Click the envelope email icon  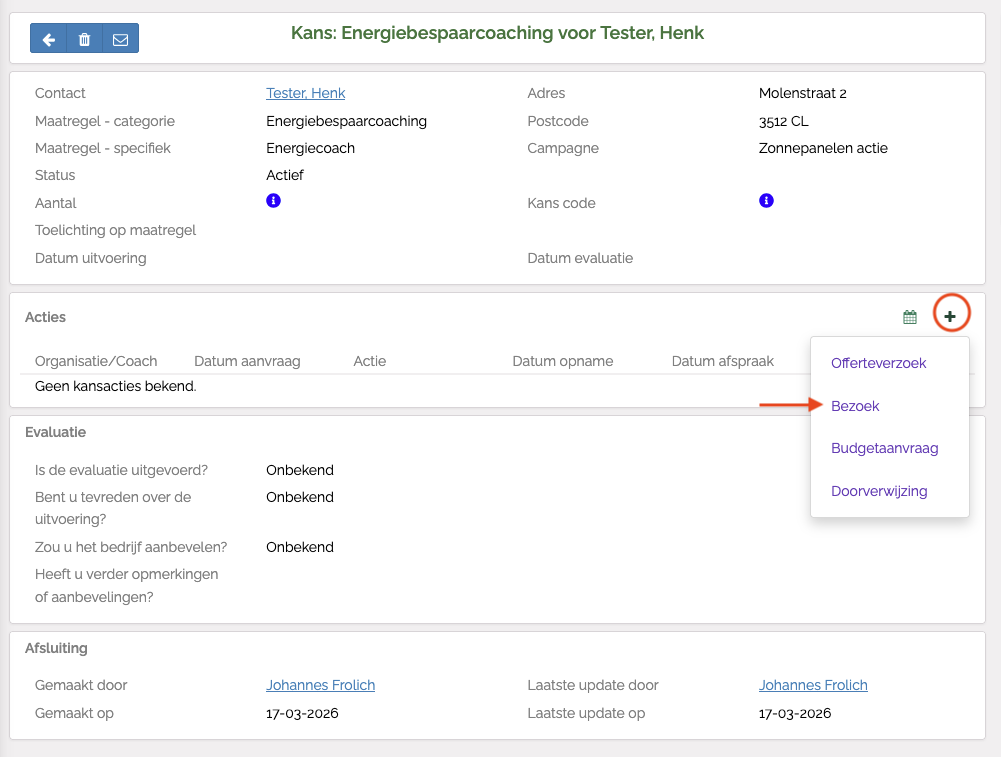tap(120, 39)
